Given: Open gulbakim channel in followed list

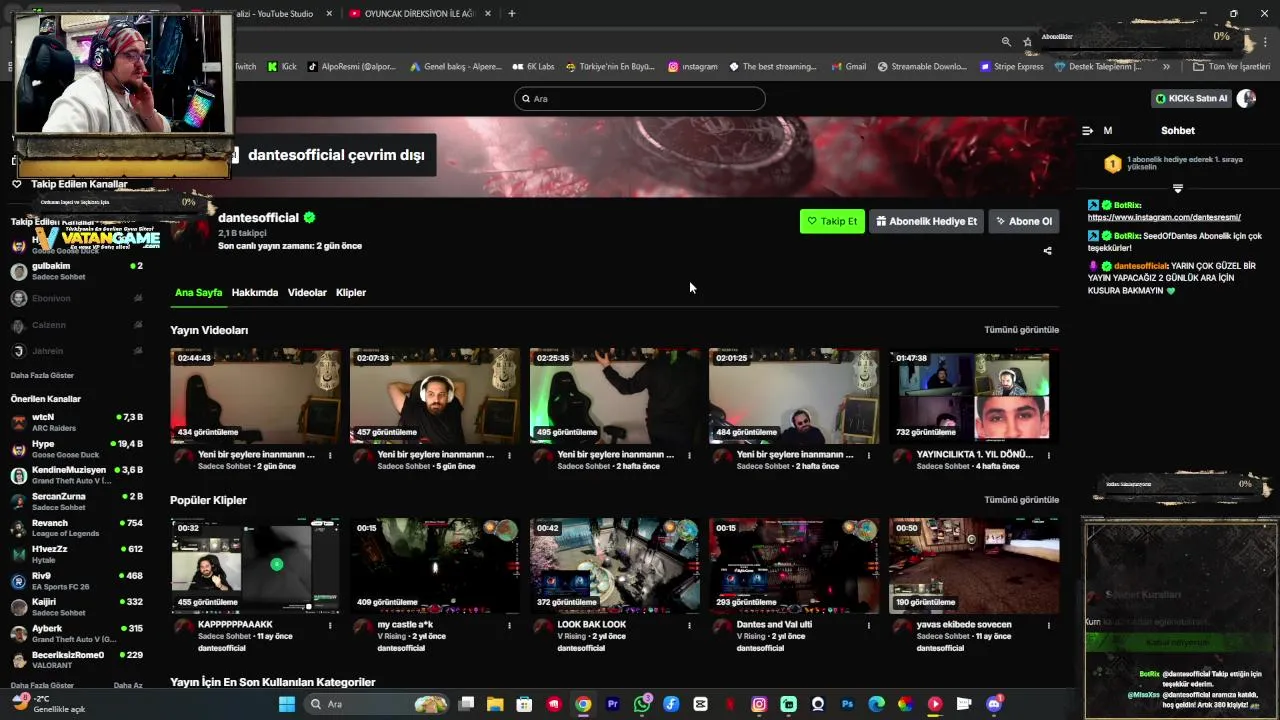Looking at the screenshot, I should coord(77,271).
